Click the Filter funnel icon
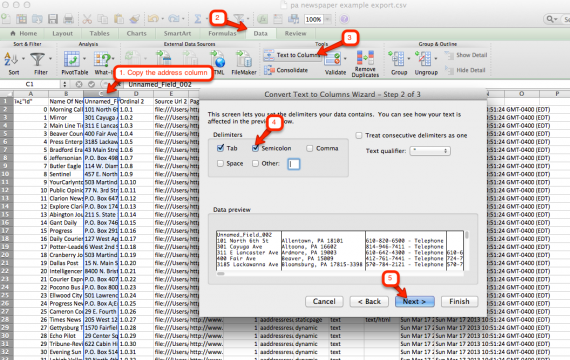 tap(37, 59)
